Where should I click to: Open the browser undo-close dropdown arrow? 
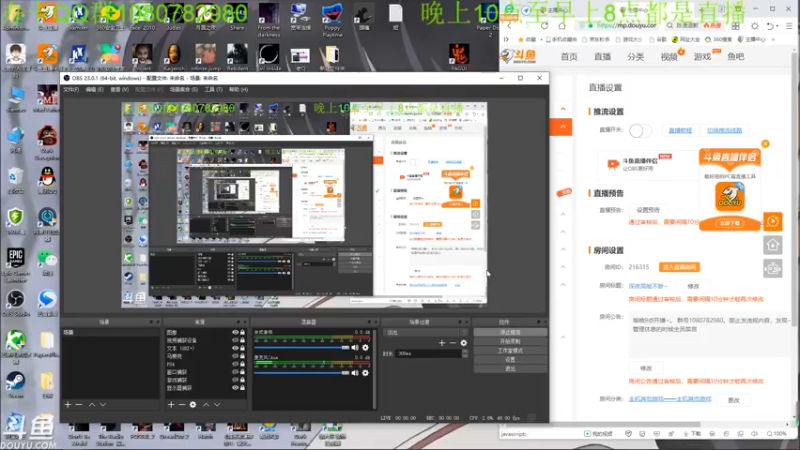tap(777, 26)
